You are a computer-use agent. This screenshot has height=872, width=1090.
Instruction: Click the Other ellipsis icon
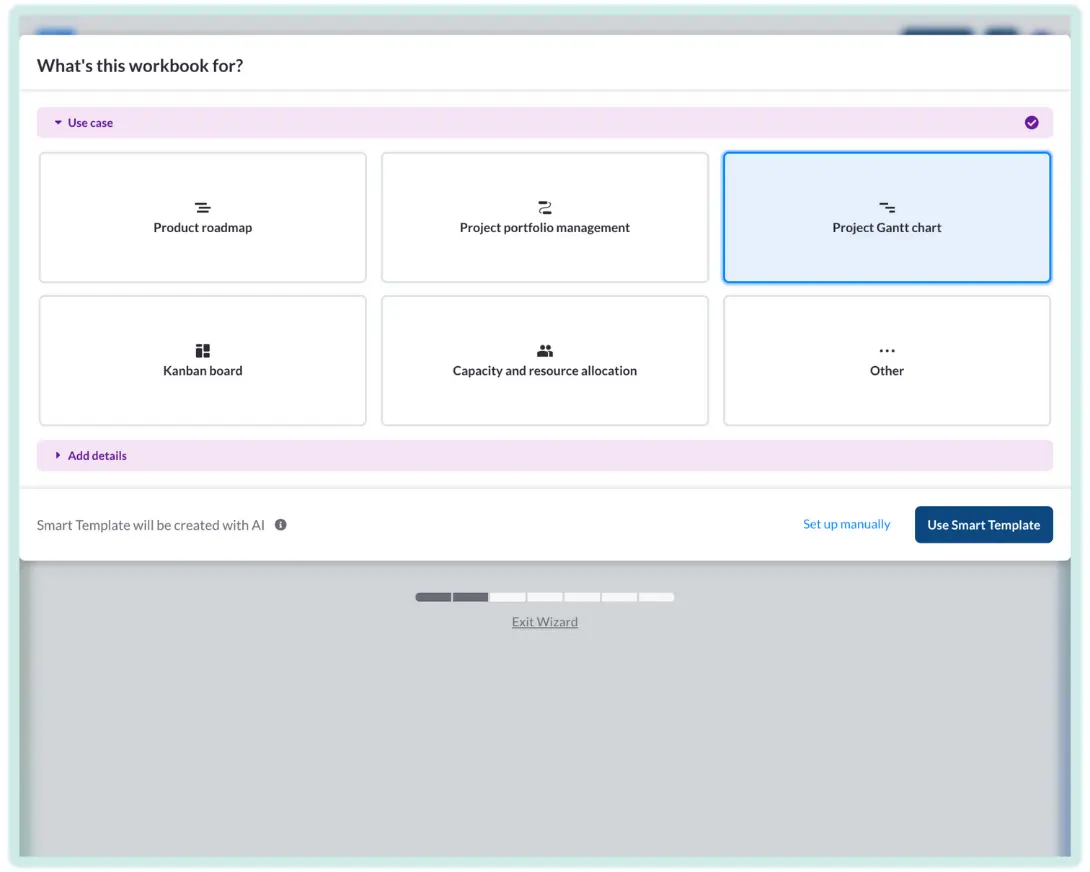click(x=886, y=350)
